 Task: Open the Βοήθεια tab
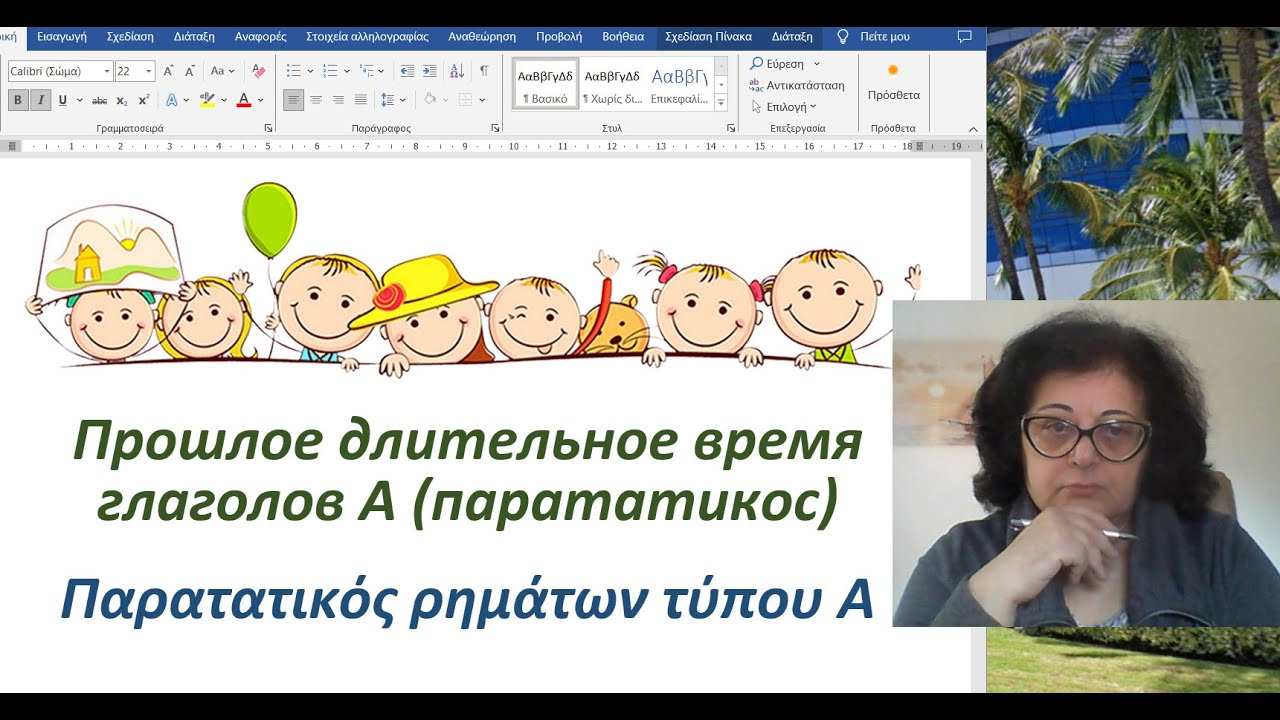pos(623,37)
